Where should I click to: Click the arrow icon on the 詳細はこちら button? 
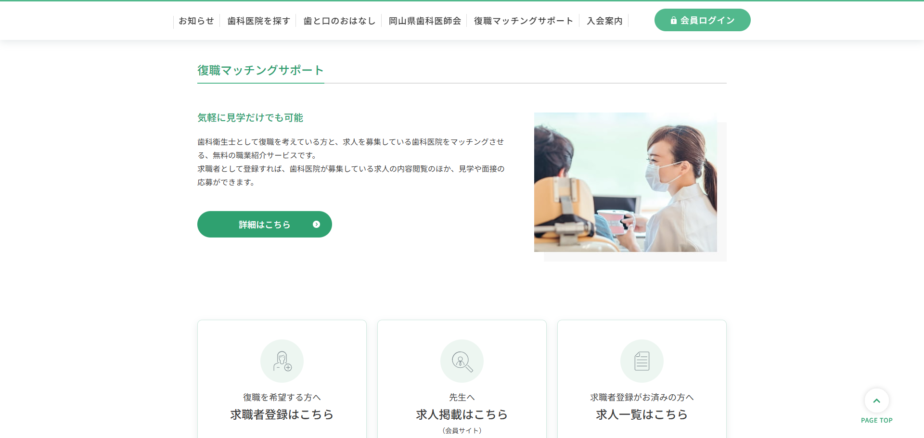pos(316,225)
